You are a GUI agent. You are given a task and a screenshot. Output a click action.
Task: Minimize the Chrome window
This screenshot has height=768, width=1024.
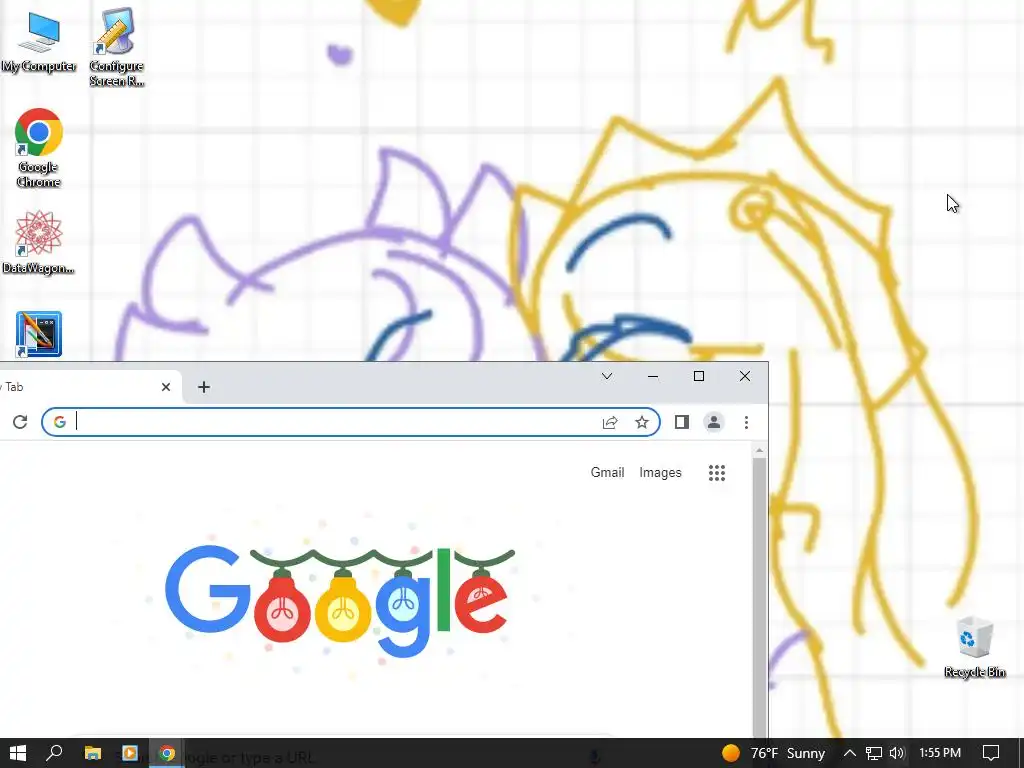(652, 376)
